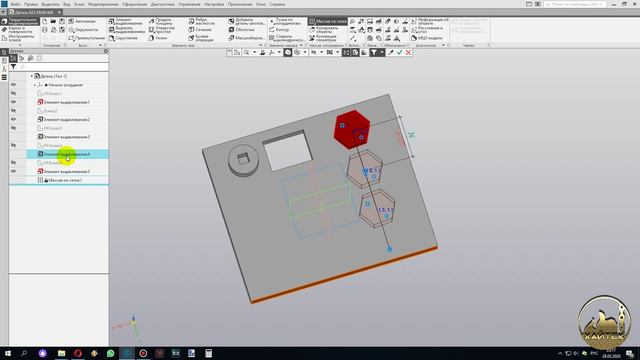Expand the Начало координат tree node

point(35,85)
